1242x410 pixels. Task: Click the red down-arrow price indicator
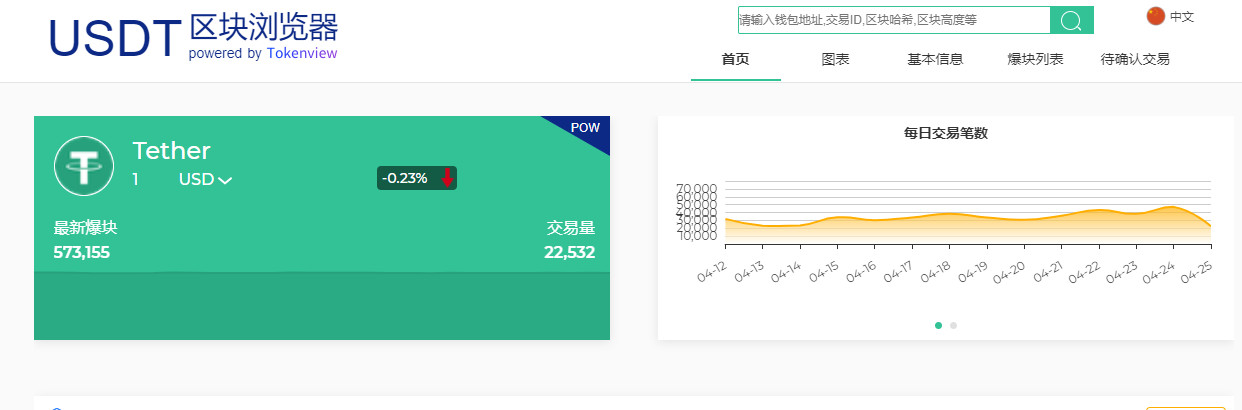(x=447, y=178)
